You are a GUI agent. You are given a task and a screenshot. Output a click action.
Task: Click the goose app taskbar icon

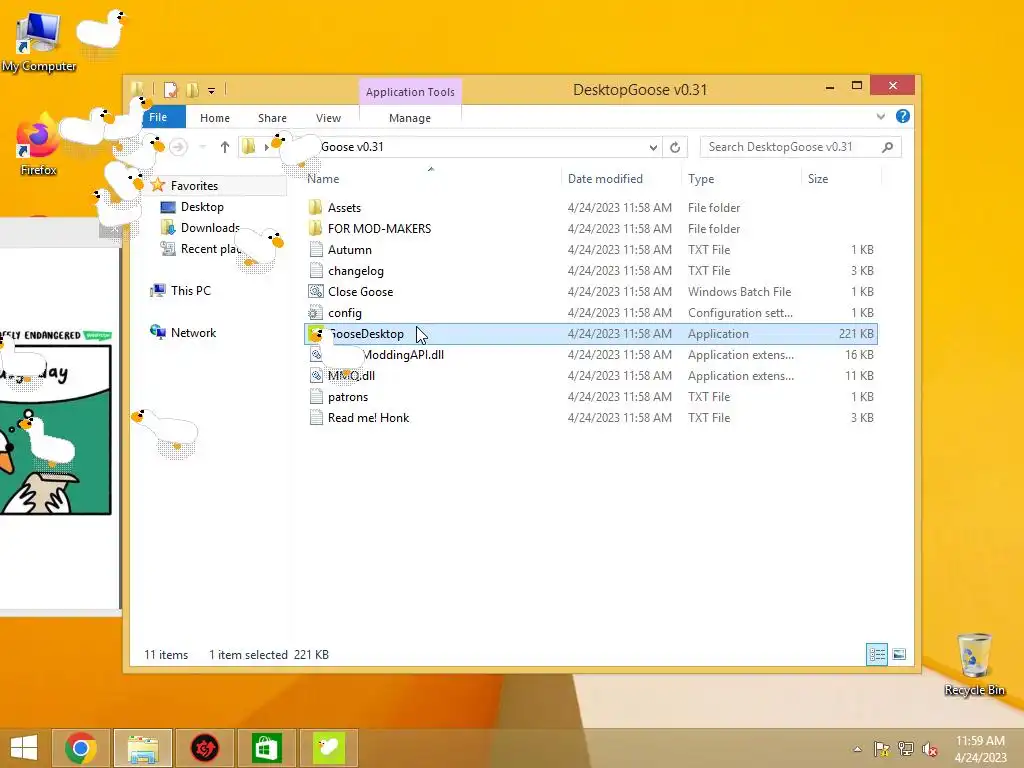[328, 748]
